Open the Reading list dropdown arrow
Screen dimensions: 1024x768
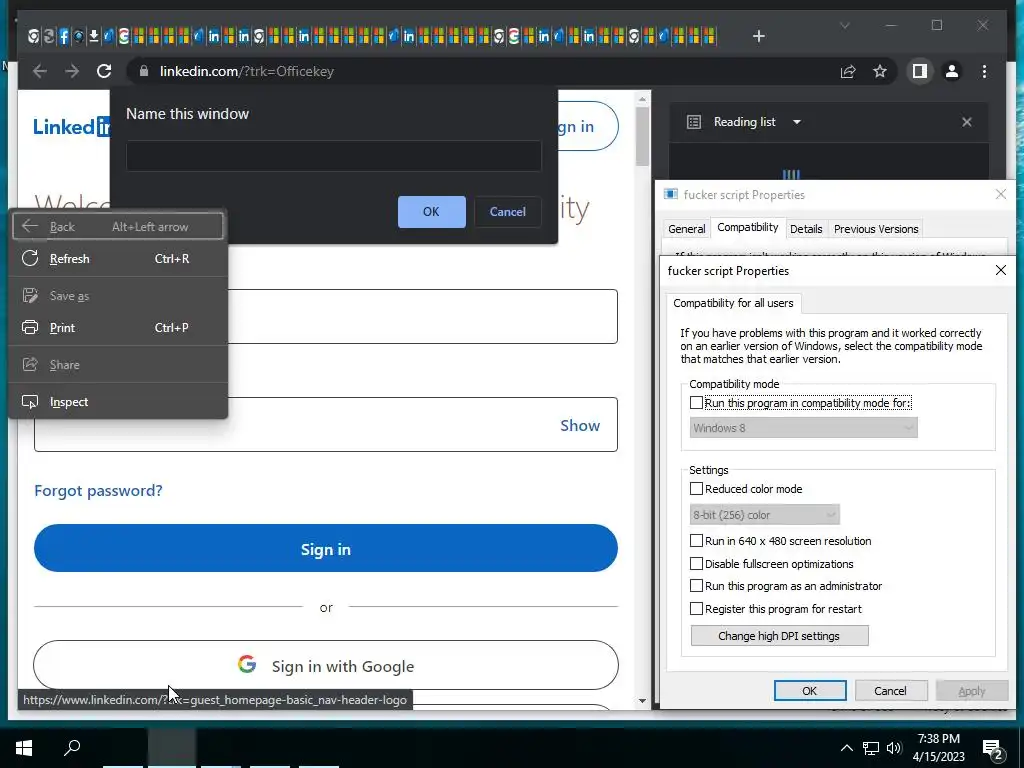(x=797, y=122)
